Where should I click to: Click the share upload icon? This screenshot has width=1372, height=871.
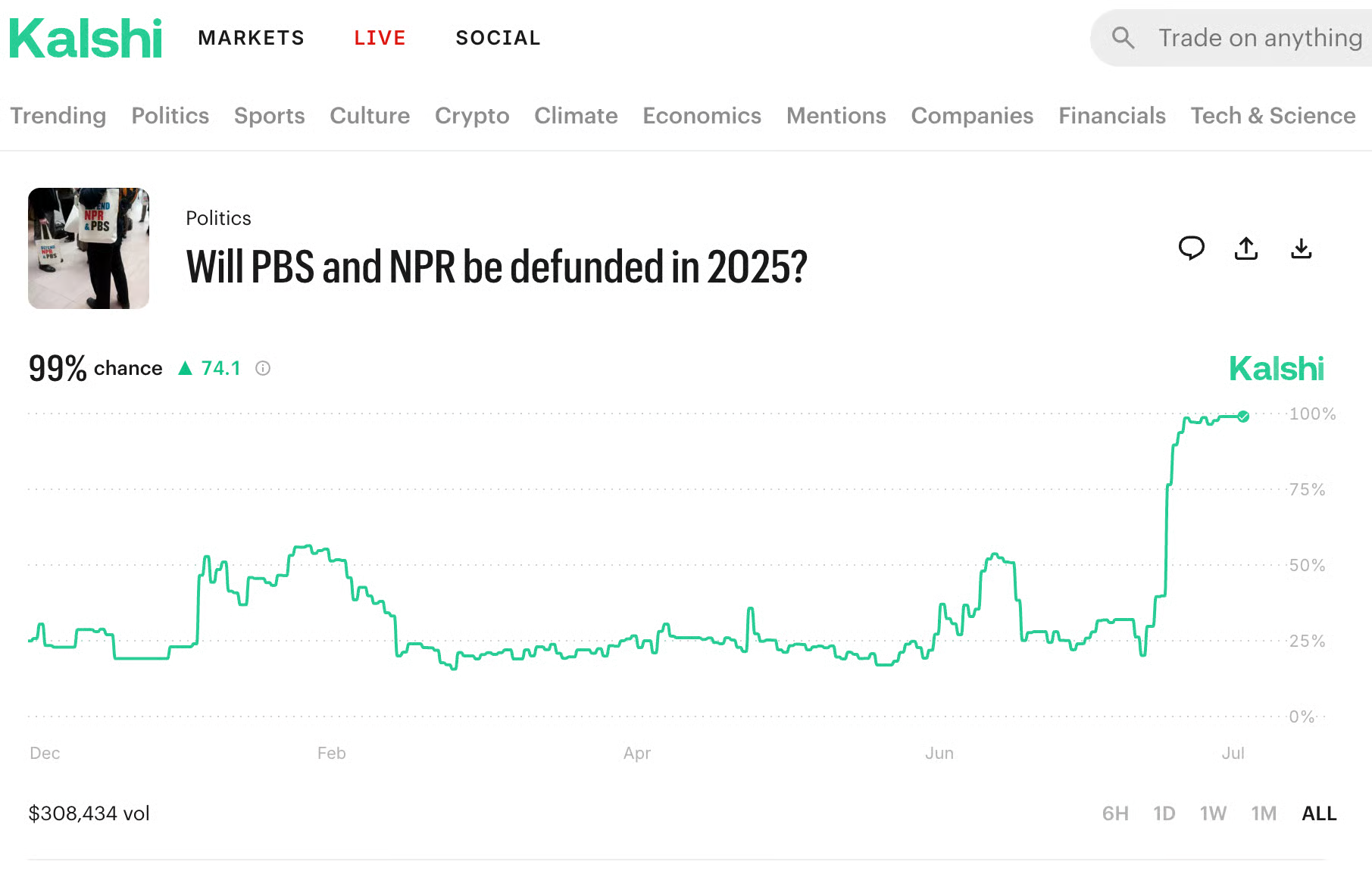1246,248
